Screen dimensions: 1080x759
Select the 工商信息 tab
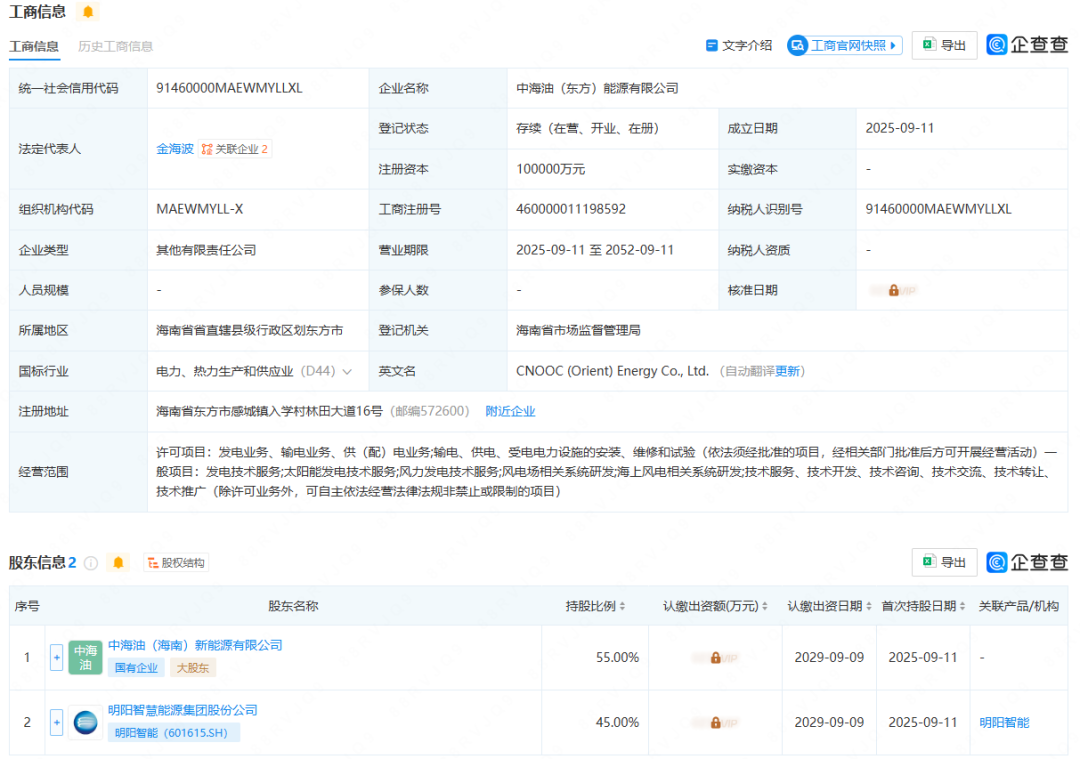(34, 46)
